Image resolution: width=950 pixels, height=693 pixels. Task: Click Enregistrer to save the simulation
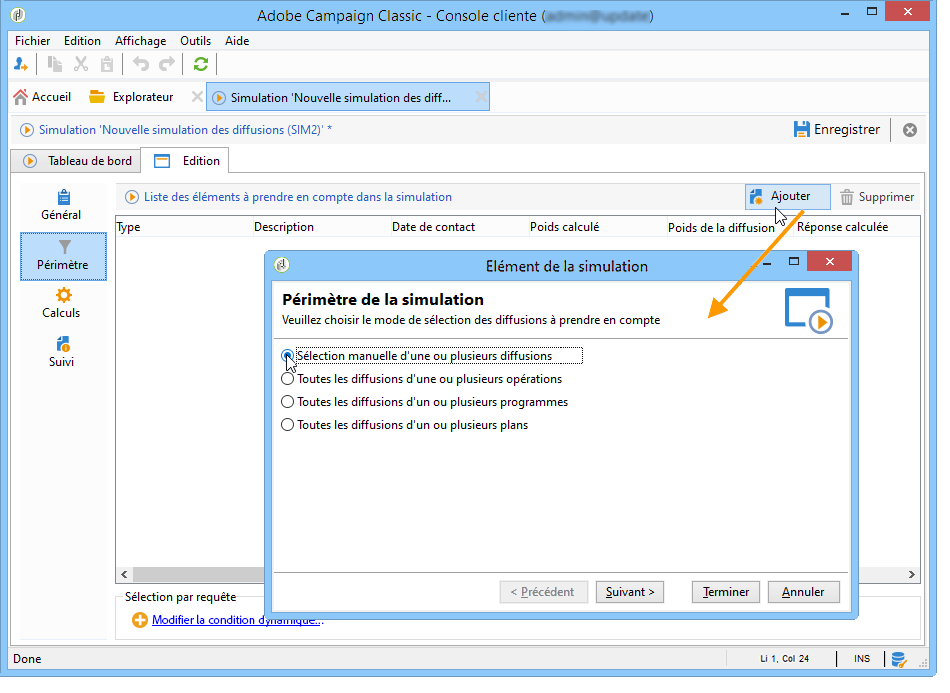tap(837, 130)
